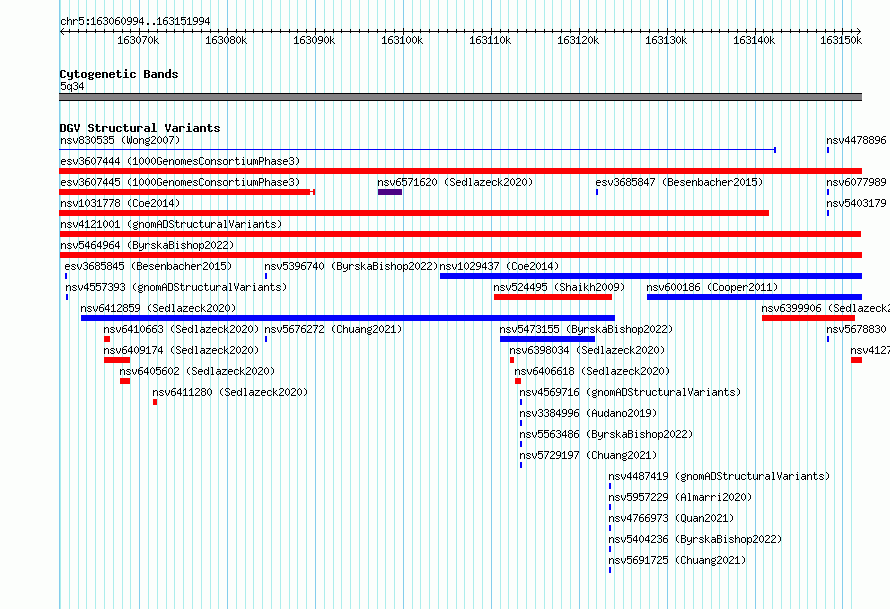Viewport: 890px width, 609px height.
Task: Open nsv6412859 (Sedlazeck2020) label
Action: tap(158, 308)
